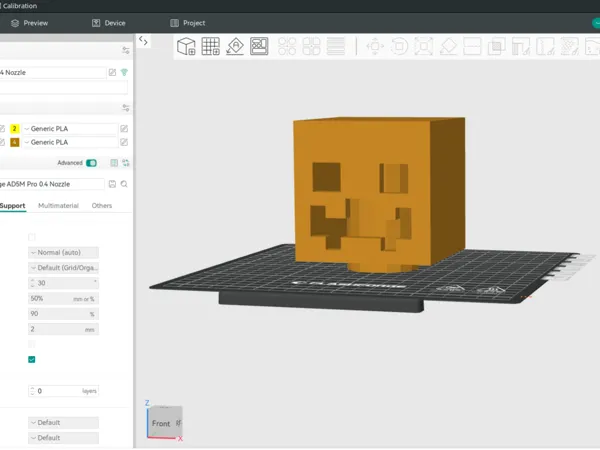Select the Lay on face tool
Image resolution: width=600 pixels, height=450 pixels.
(448, 46)
